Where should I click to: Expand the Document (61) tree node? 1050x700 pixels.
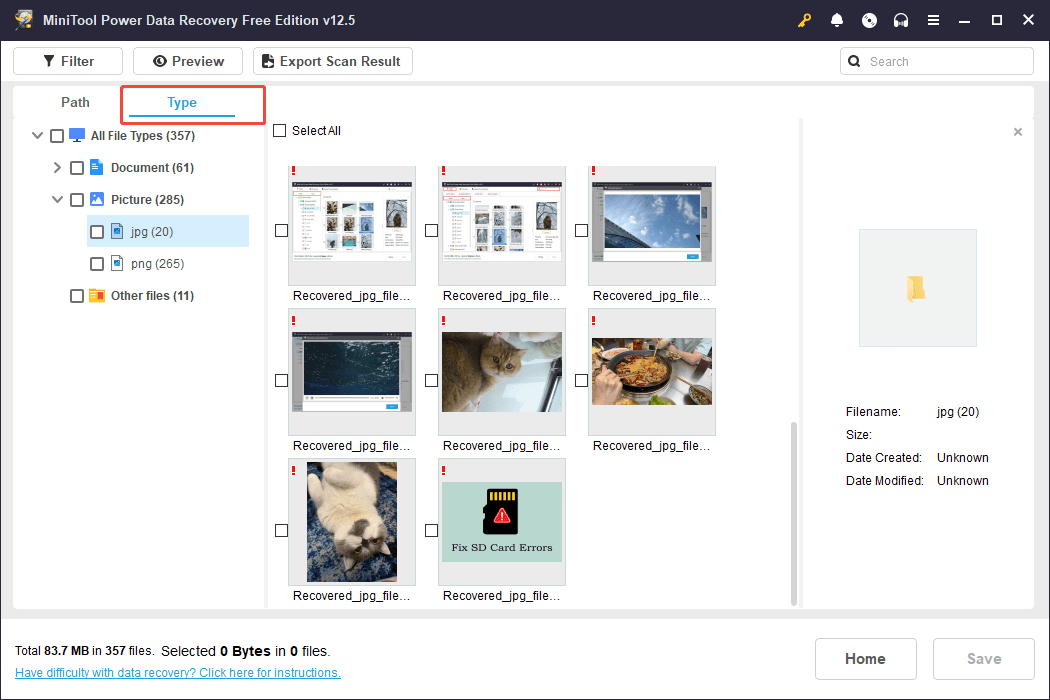57,168
